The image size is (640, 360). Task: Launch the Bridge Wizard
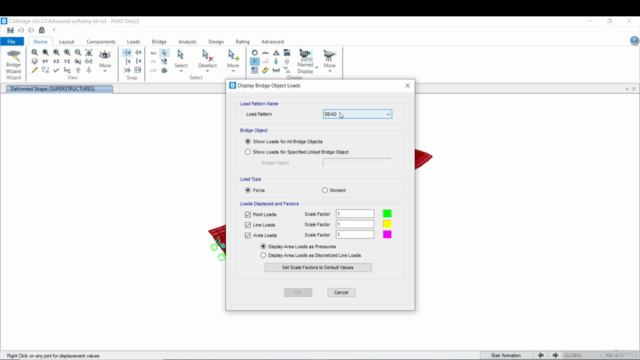(13, 64)
